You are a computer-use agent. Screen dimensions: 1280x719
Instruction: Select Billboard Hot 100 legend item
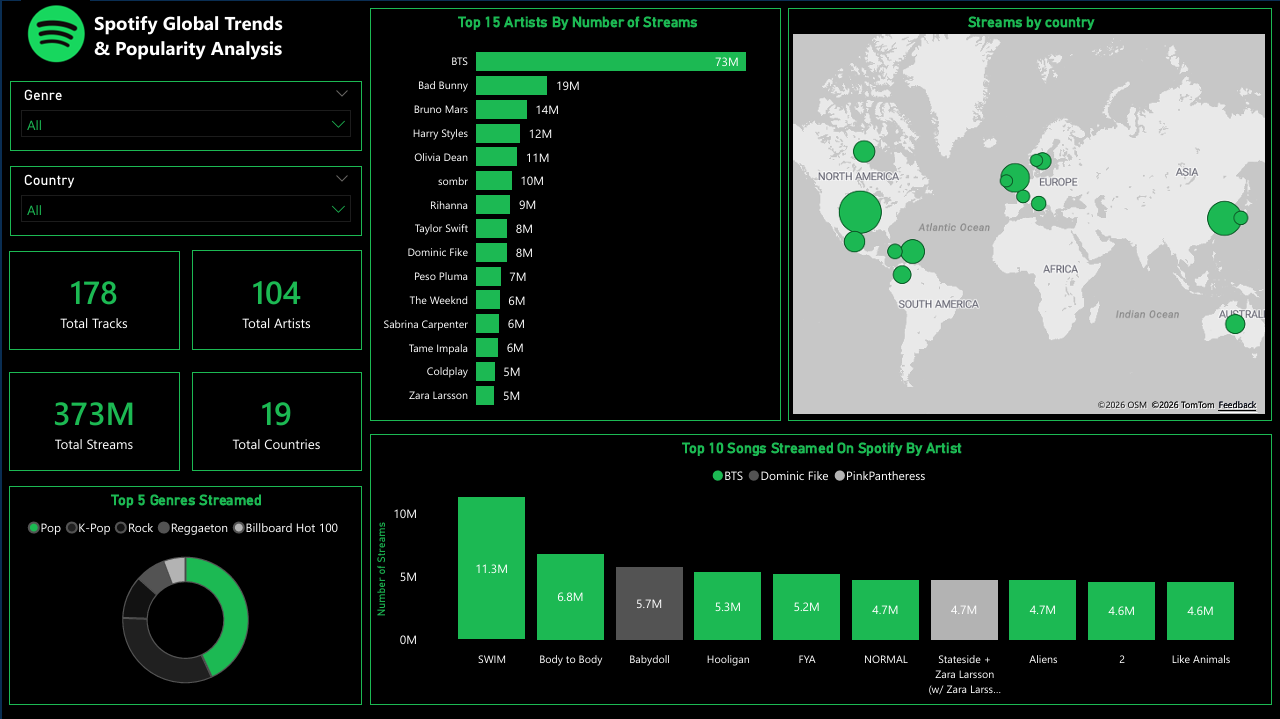coord(285,528)
